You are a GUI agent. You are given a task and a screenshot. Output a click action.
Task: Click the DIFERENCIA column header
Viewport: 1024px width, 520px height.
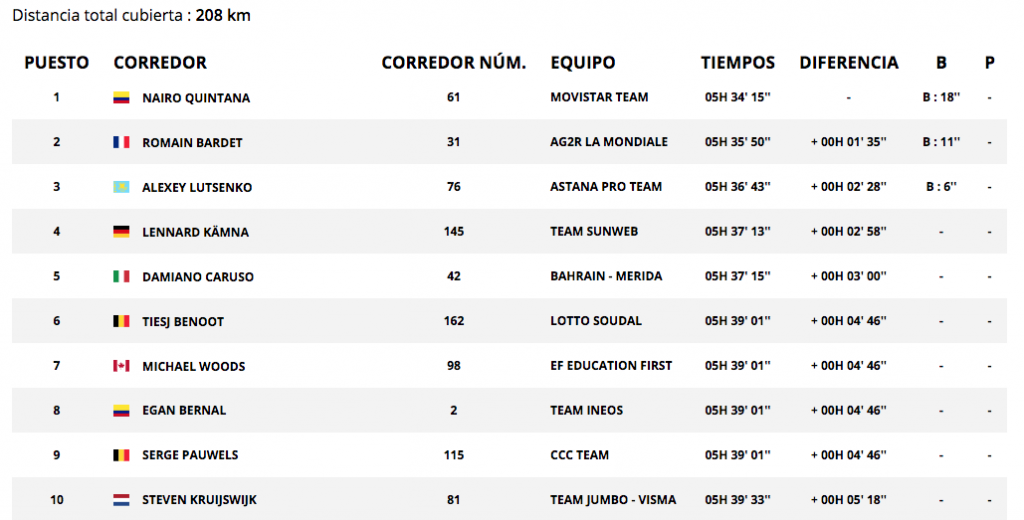[x=849, y=63]
